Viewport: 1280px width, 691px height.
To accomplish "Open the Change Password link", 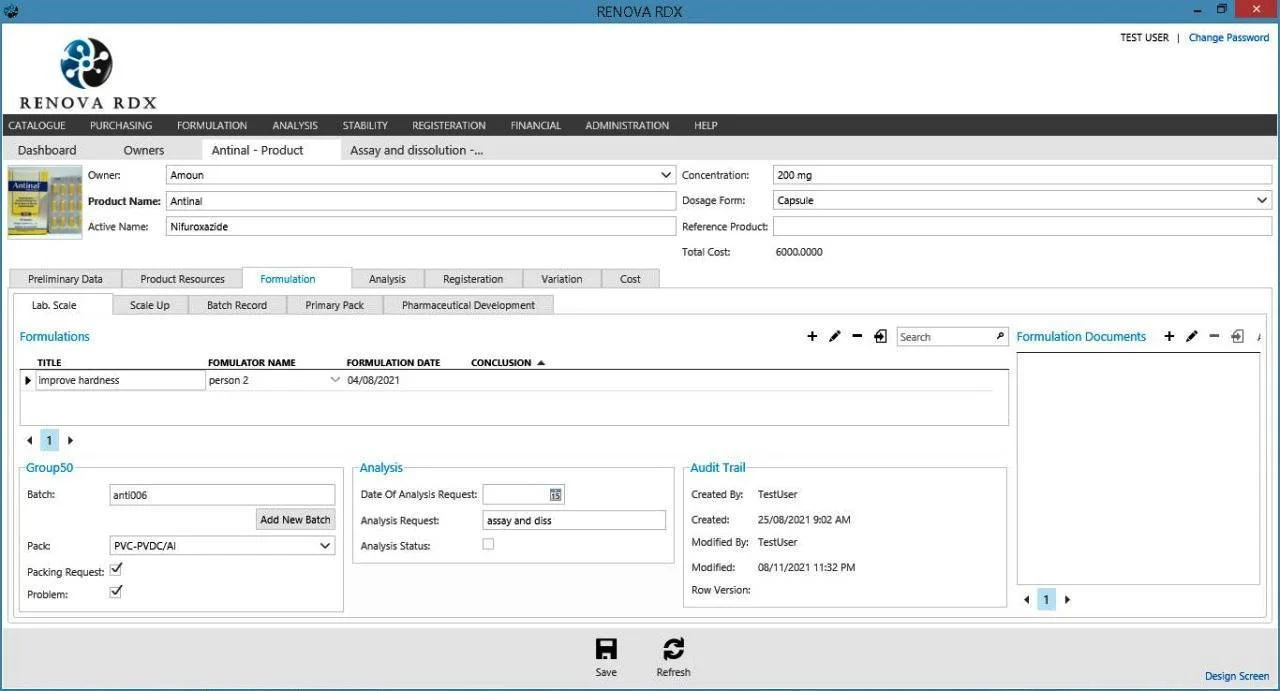I will [1228, 38].
